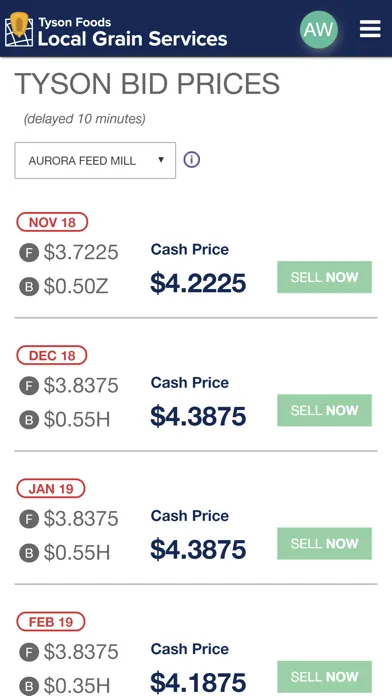Viewport: 392px width, 696px height.
Task: Click the F futures icon for NOV 18
Action: point(29,253)
